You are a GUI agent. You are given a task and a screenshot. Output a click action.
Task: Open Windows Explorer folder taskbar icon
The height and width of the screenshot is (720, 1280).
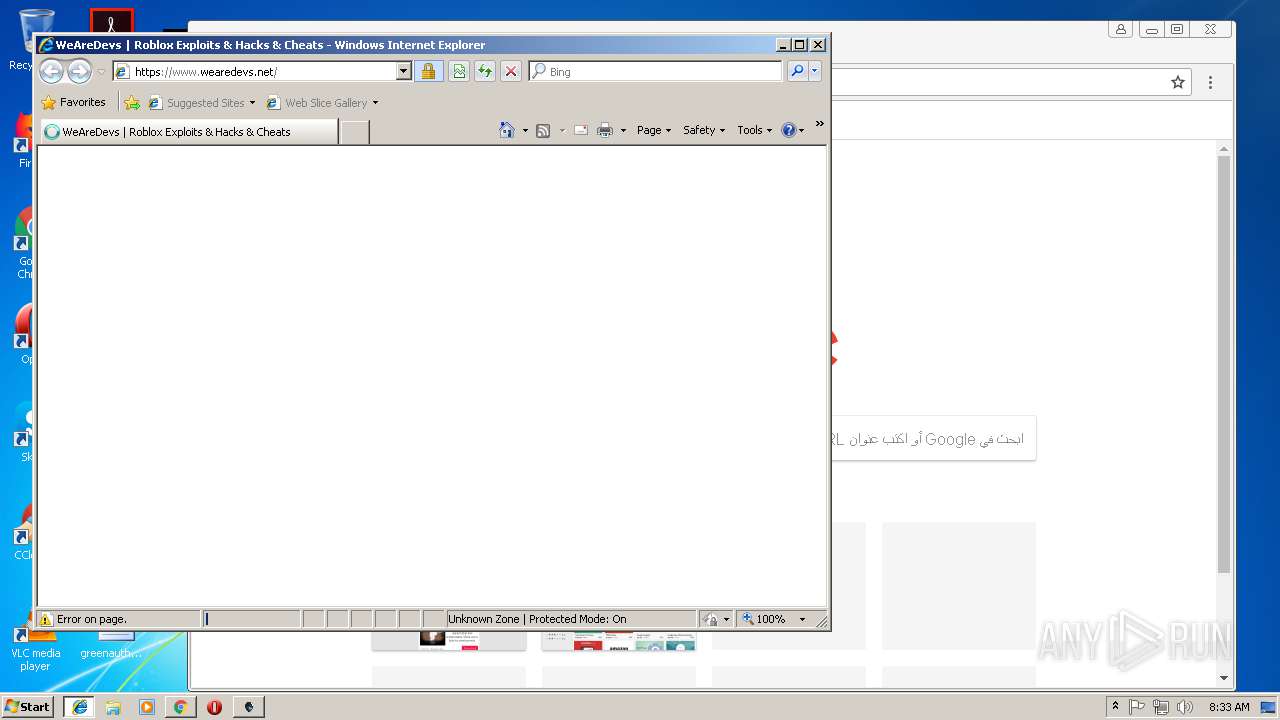(x=113, y=706)
